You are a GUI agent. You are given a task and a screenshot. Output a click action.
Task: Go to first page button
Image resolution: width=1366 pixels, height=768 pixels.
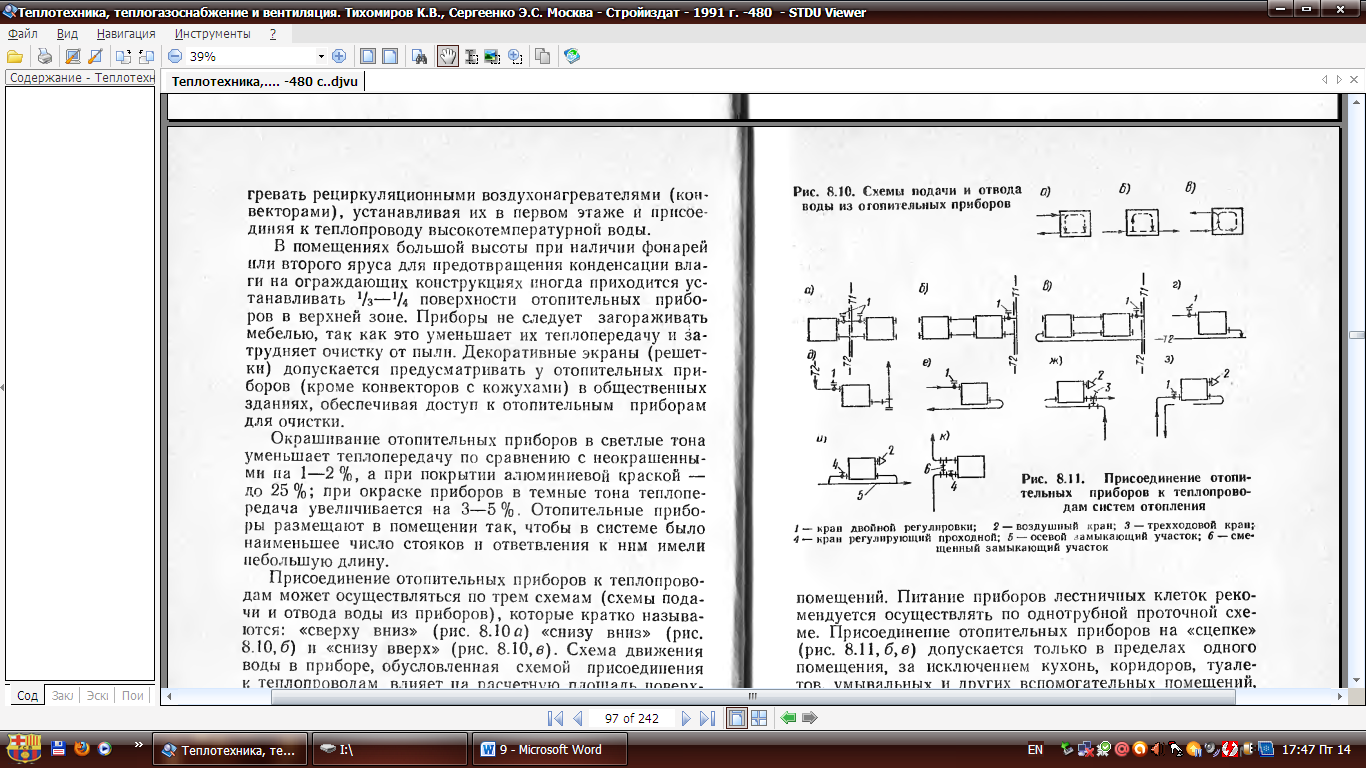pyautogui.click(x=556, y=718)
